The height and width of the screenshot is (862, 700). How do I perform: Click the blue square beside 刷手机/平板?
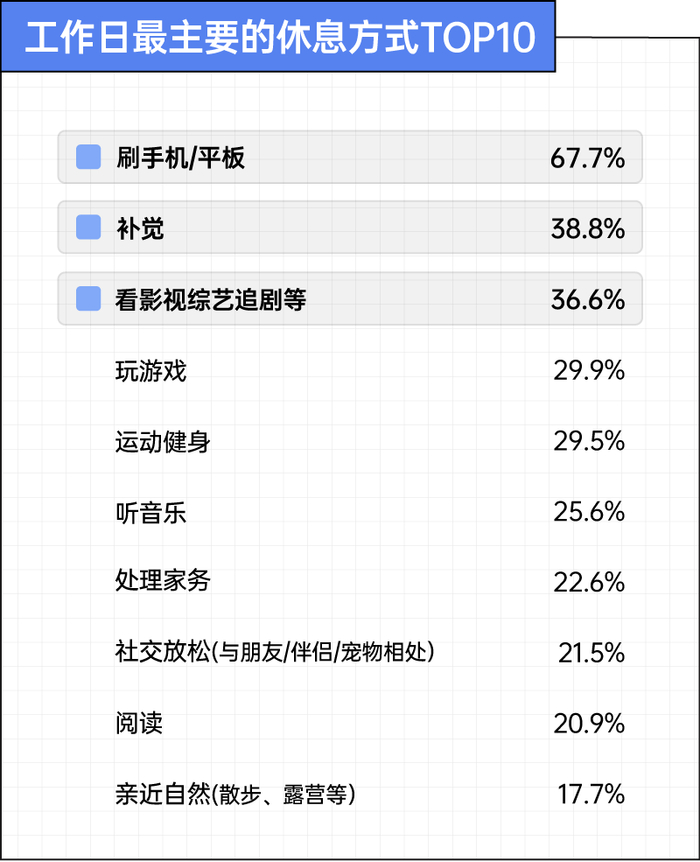coord(88,157)
